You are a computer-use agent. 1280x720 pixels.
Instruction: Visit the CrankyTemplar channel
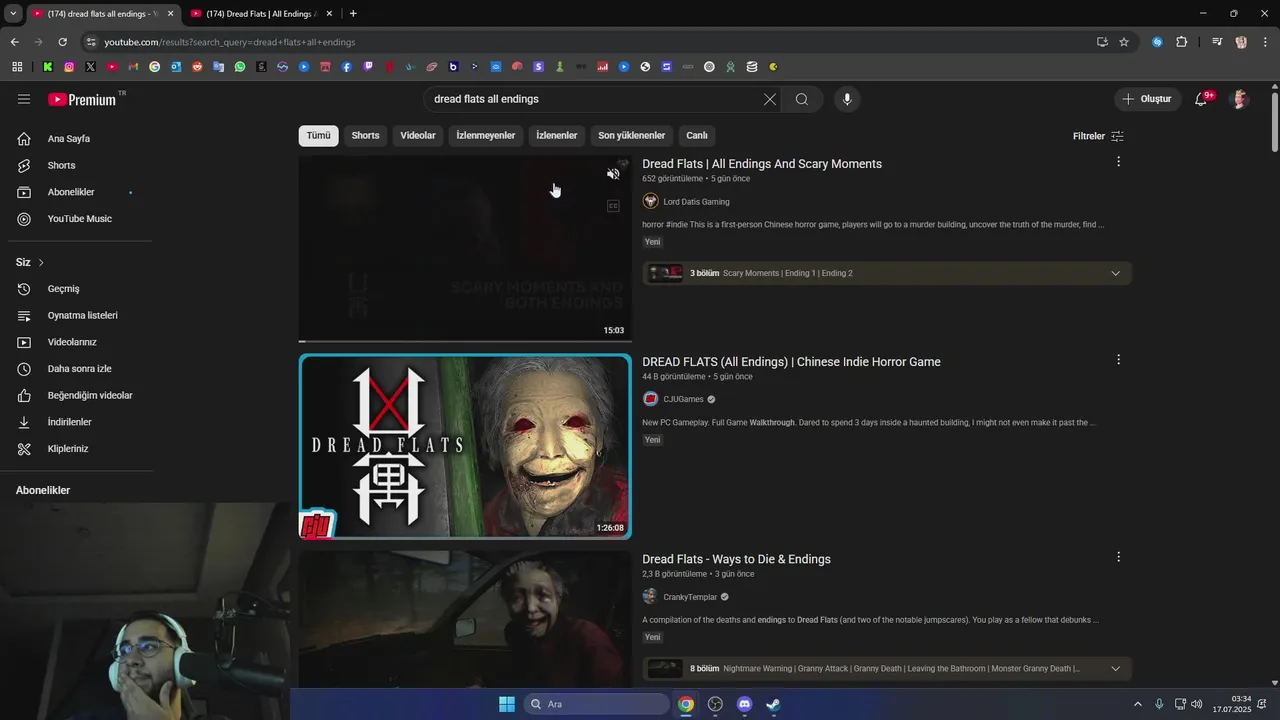(690, 597)
